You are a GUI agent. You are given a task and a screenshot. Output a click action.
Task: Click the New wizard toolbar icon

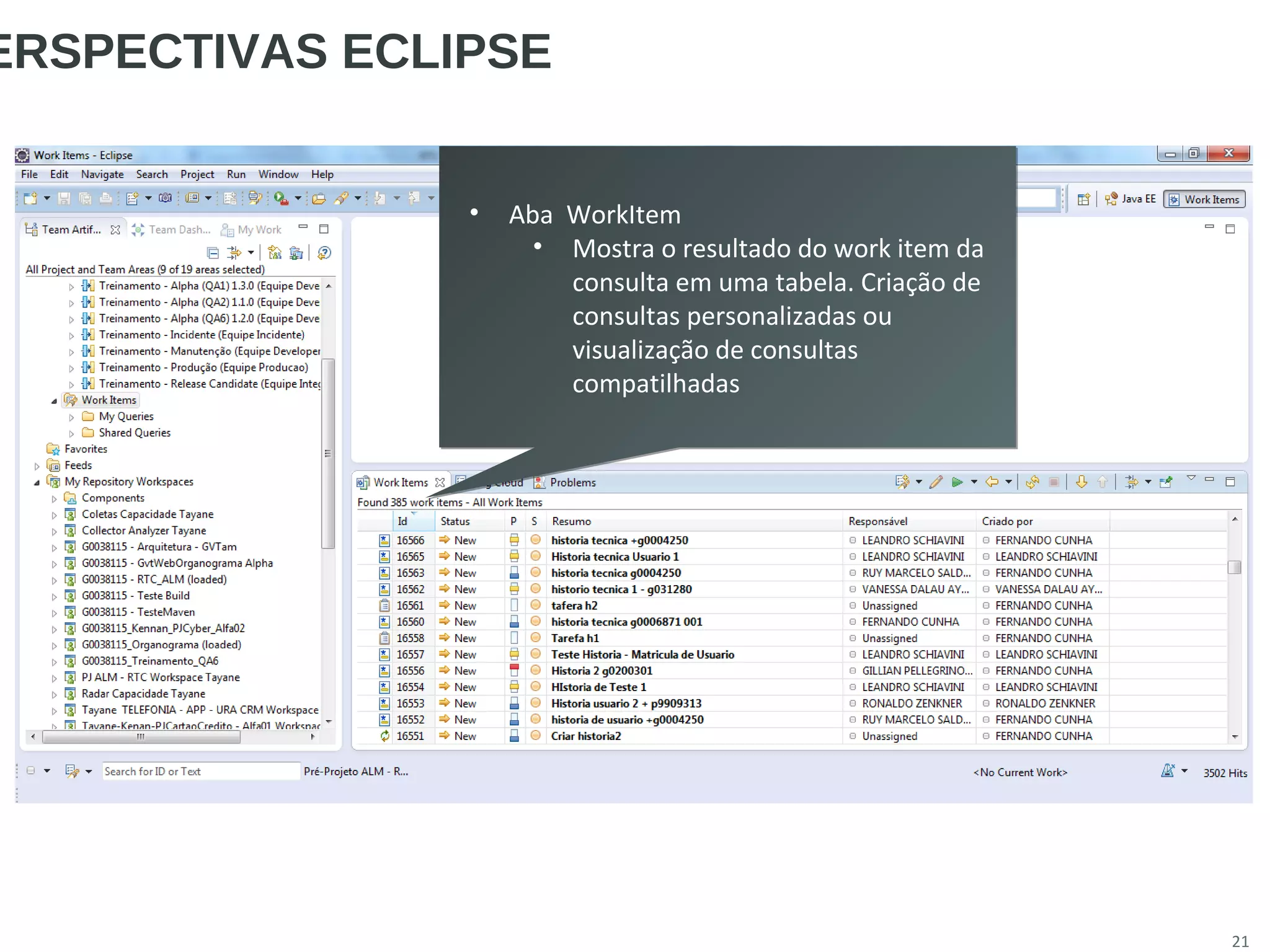[x=30, y=199]
